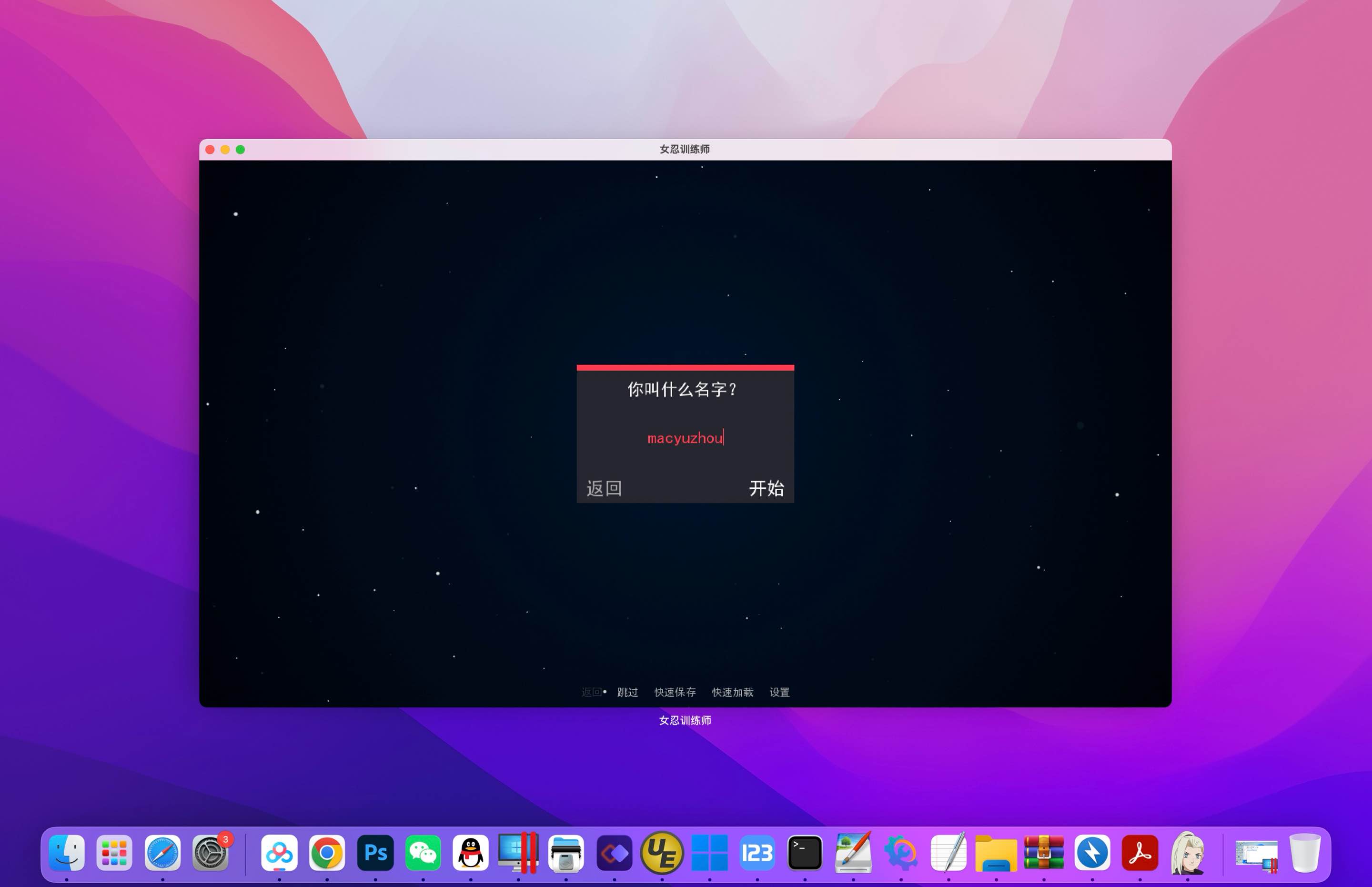Screen dimensions: 1372x887
Task: Open the printer-shaped app in the dock
Action: [566, 852]
